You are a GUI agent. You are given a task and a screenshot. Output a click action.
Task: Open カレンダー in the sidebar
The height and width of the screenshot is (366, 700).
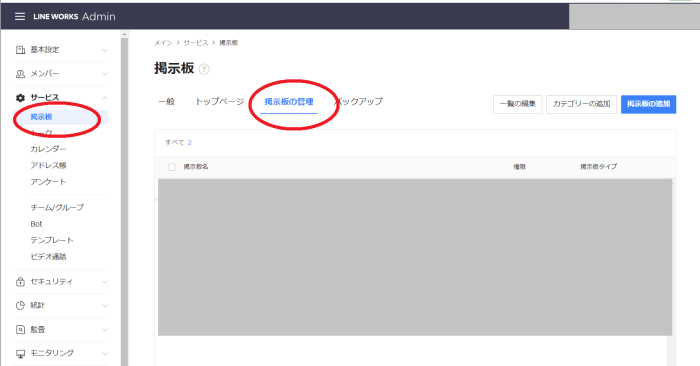[x=48, y=149]
